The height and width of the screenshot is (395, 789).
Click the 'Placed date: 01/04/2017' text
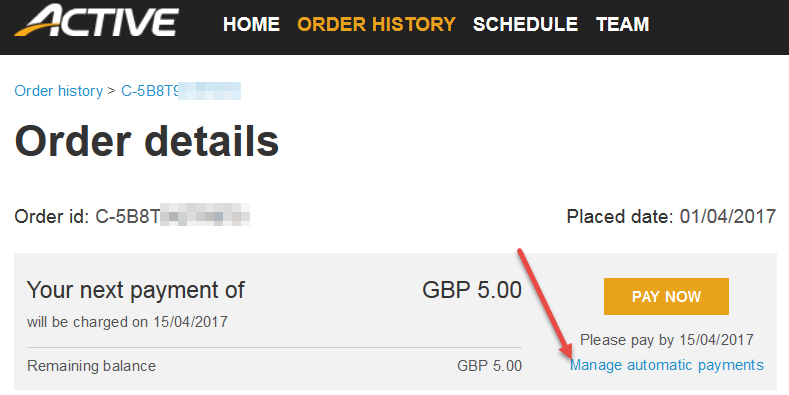point(671,217)
